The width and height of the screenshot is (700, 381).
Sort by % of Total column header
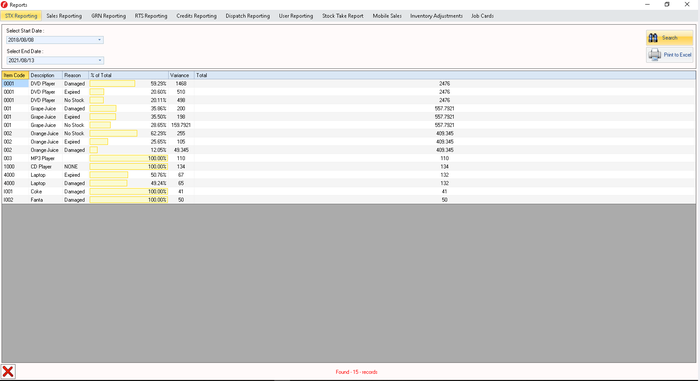[x=129, y=75]
